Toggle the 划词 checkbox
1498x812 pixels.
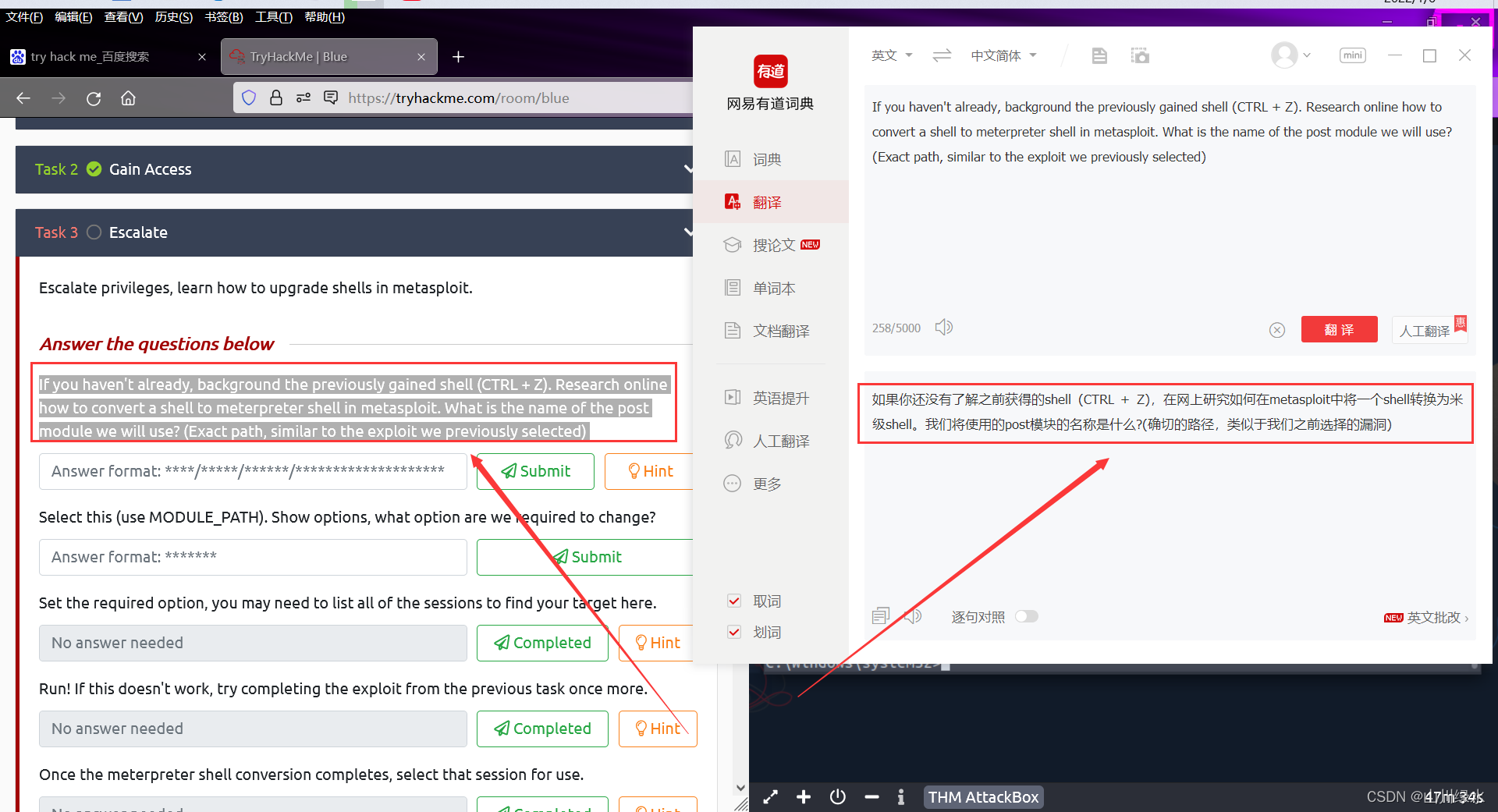pyautogui.click(x=733, y=632)
